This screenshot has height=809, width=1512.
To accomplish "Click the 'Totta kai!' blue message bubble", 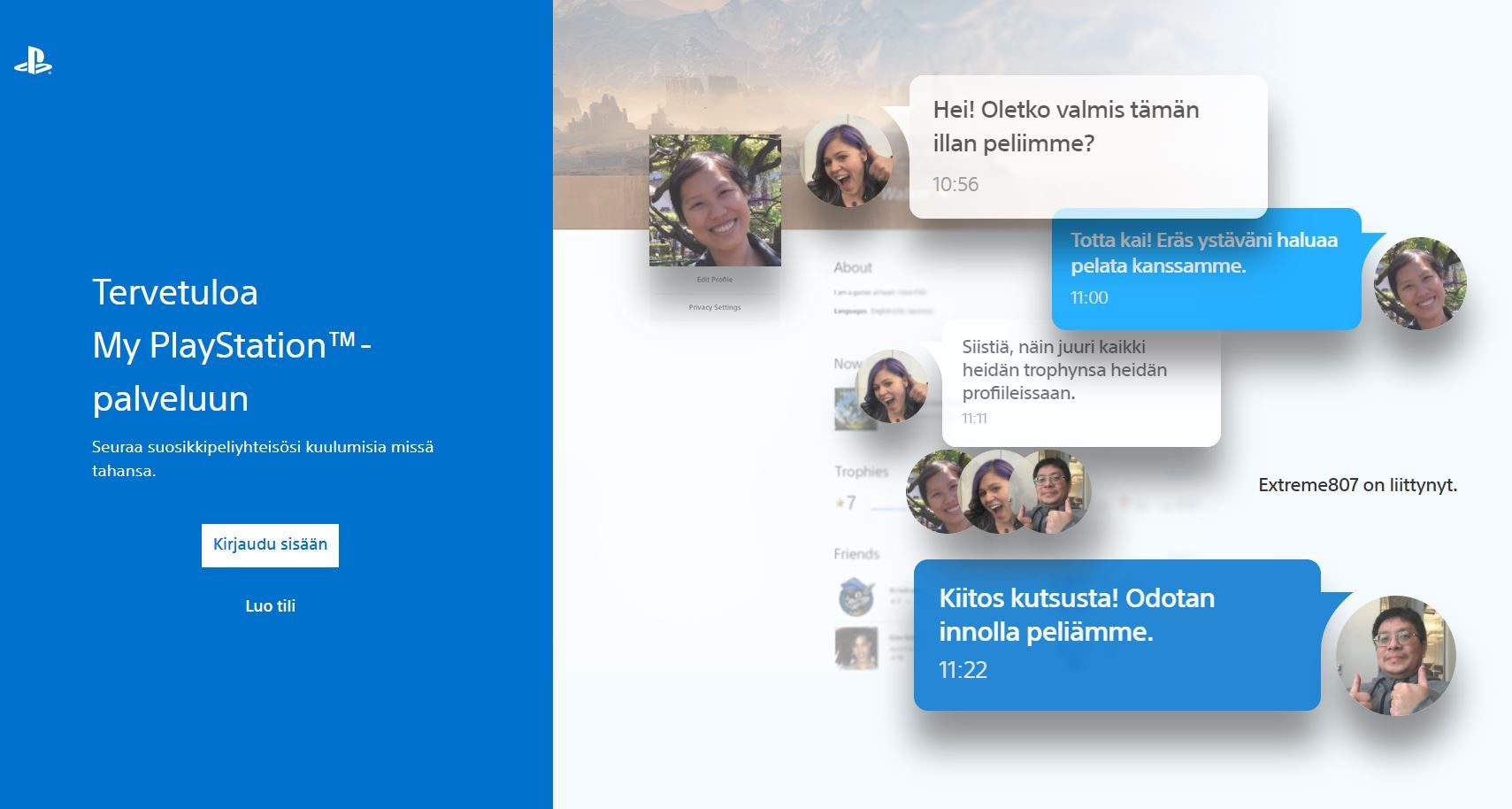I will pos(1206,269).
